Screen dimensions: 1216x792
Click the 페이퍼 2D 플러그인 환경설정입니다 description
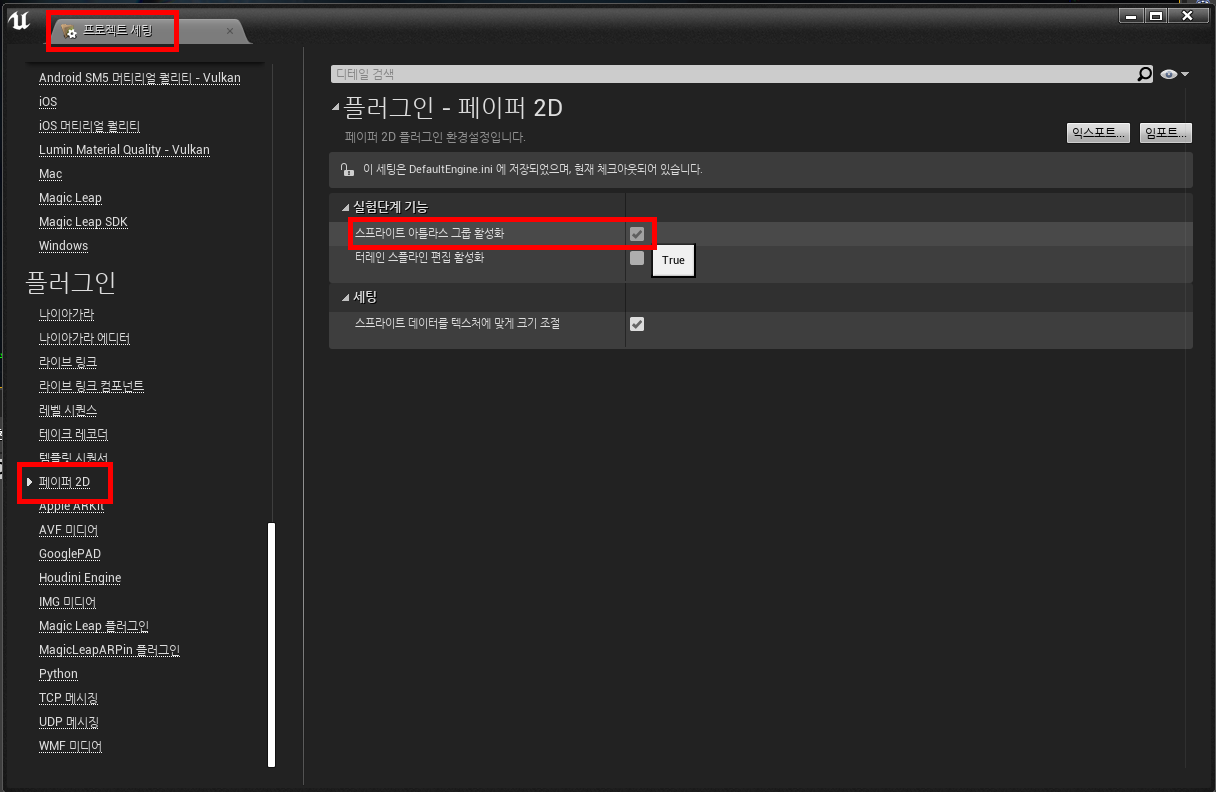[435, 137]
